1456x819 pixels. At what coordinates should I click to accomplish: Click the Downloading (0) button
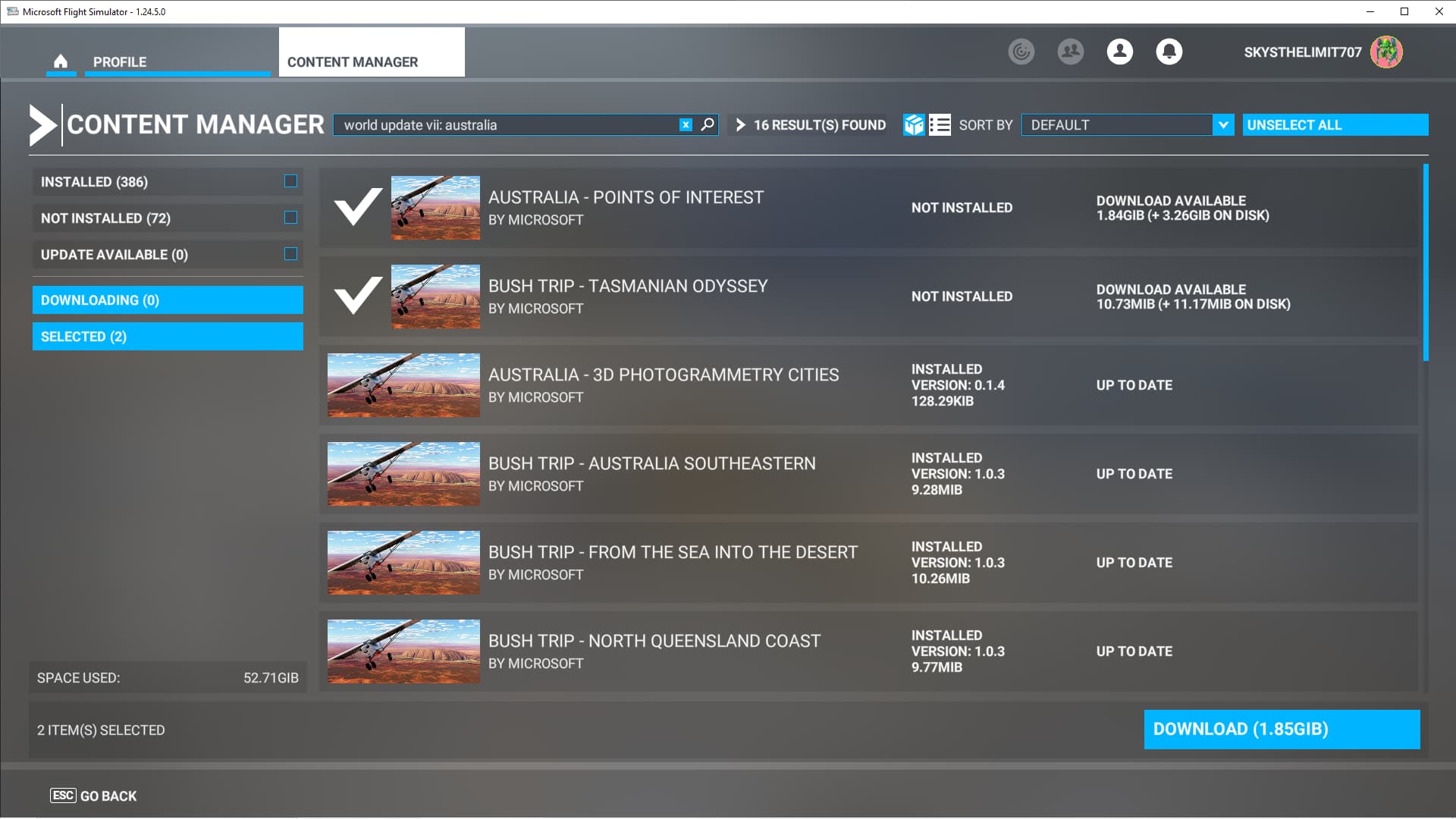(x=168, y=300)
